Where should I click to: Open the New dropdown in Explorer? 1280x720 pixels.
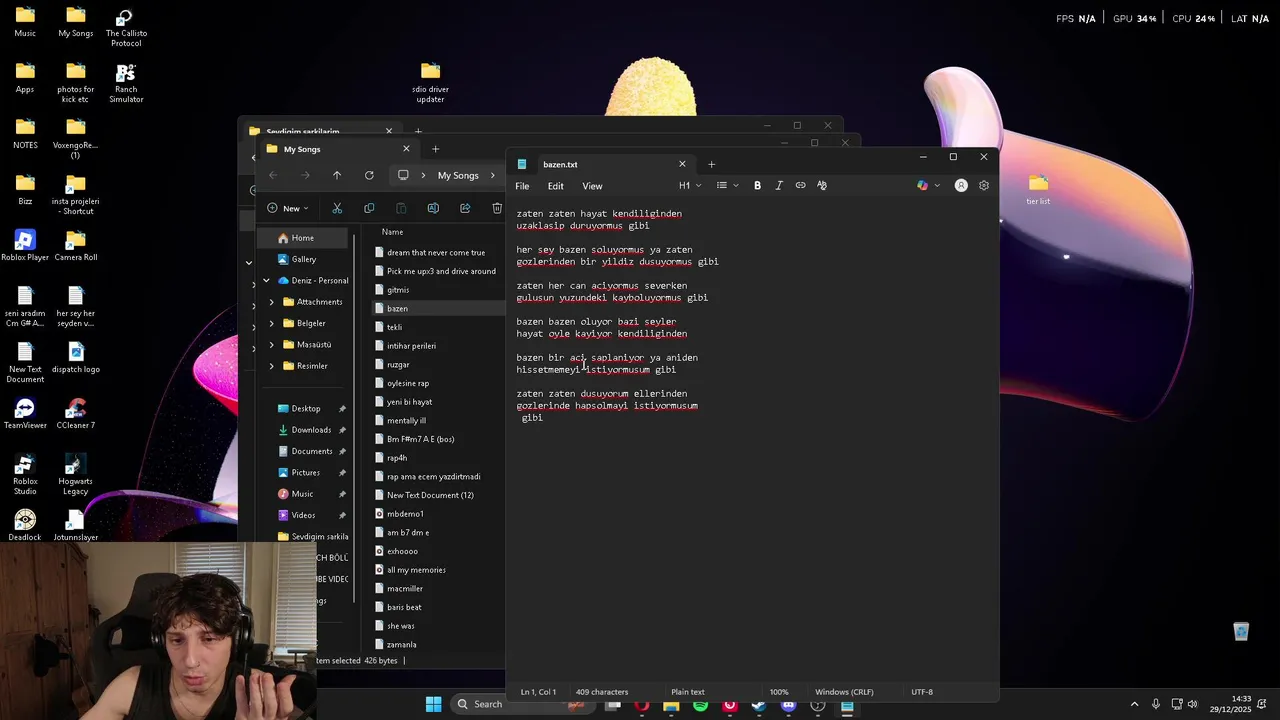(288, 208)
